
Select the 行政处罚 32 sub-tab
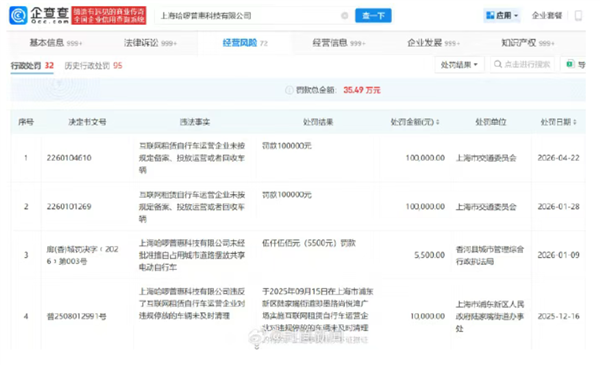point(32,66)
